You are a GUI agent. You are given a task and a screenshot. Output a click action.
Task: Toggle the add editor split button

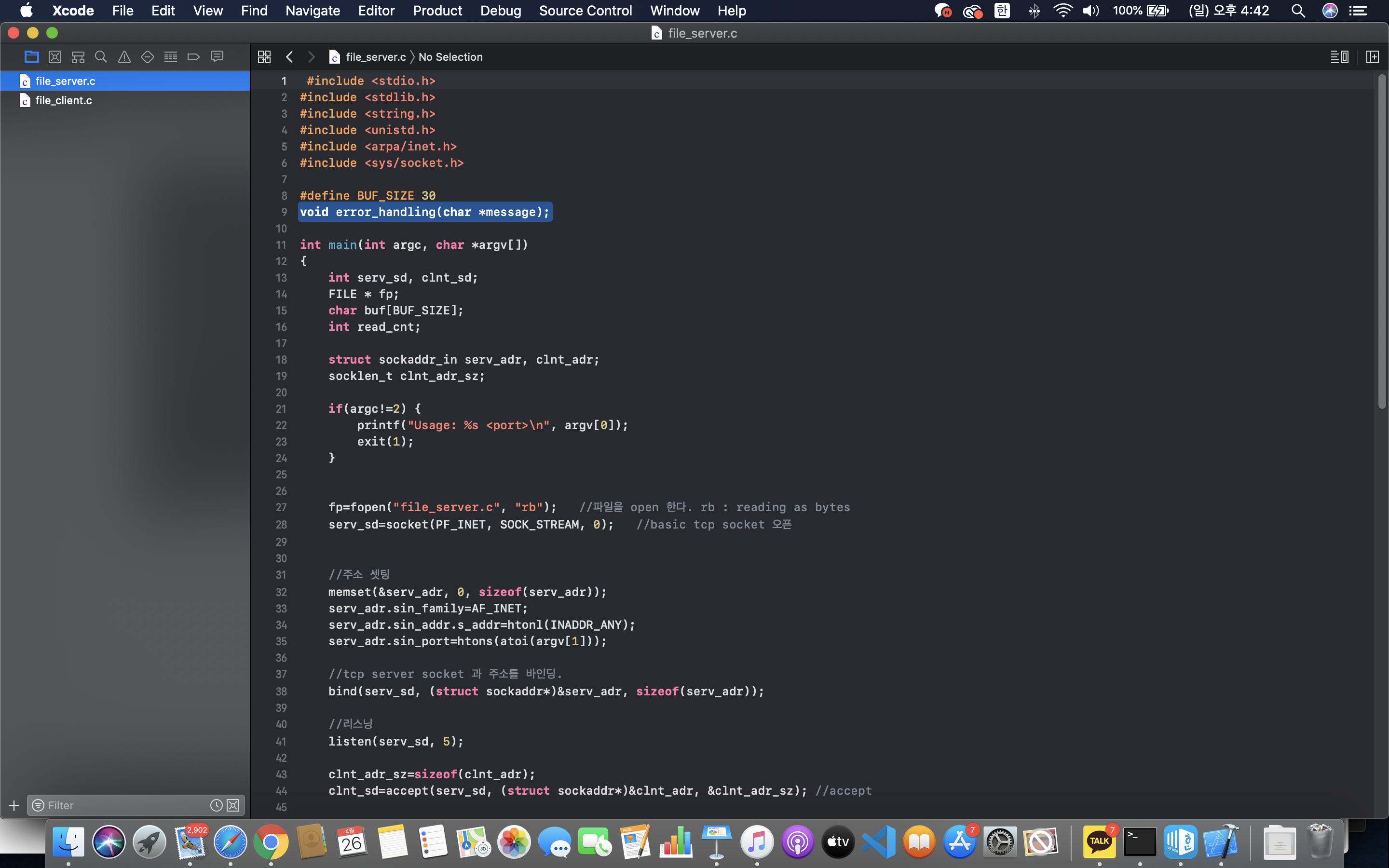click(1372, 57)
